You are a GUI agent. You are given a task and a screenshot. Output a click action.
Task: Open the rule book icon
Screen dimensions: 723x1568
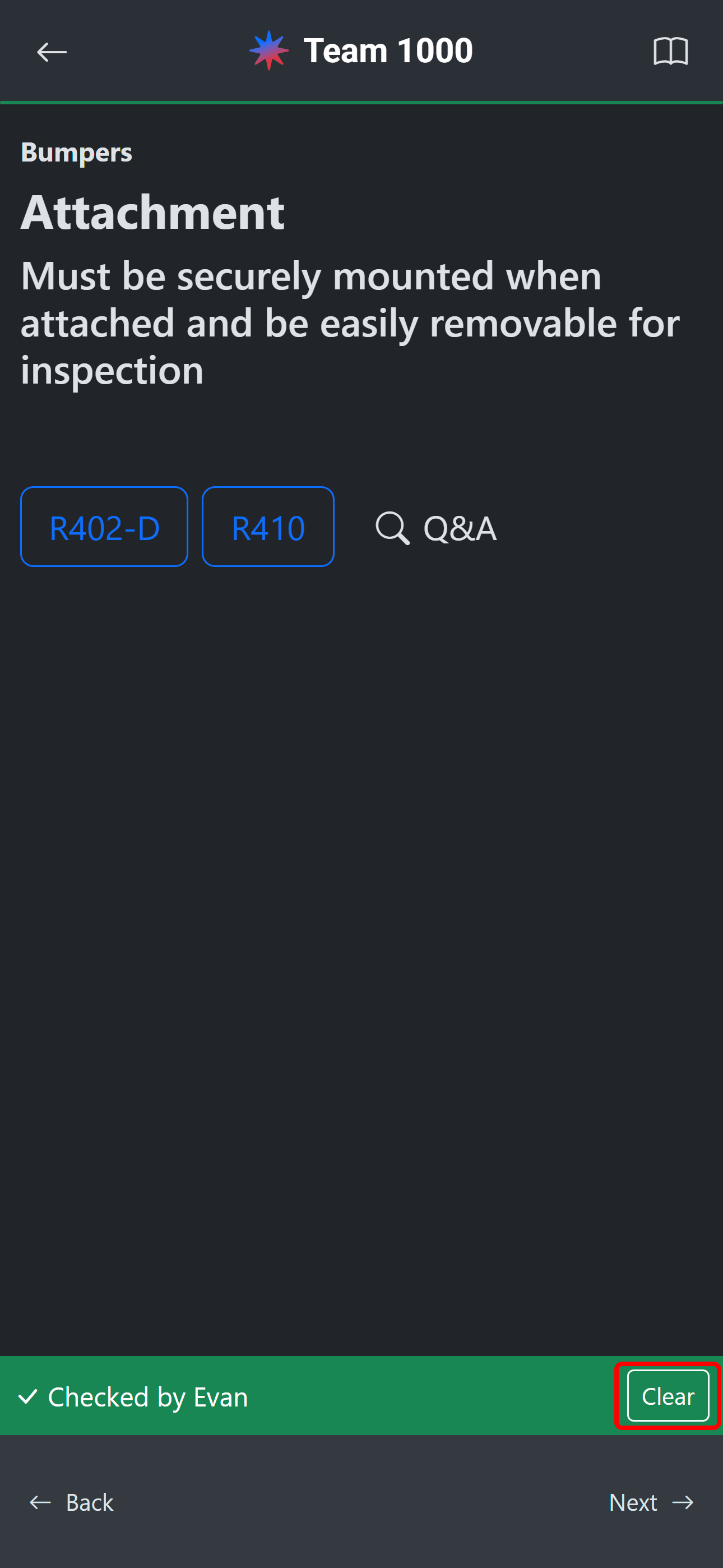point(670,51)
